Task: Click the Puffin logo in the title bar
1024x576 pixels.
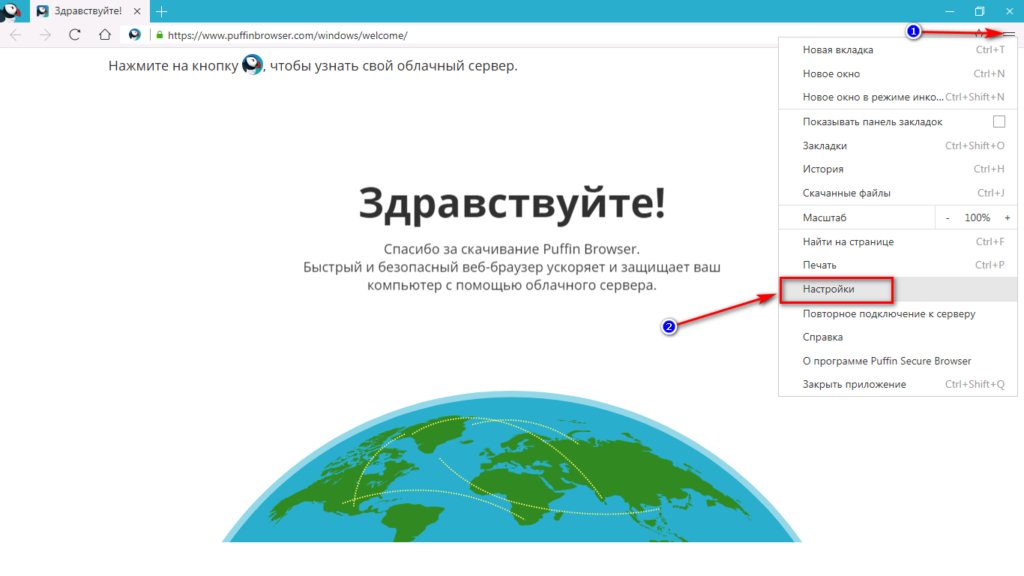Action: [11, 11]
